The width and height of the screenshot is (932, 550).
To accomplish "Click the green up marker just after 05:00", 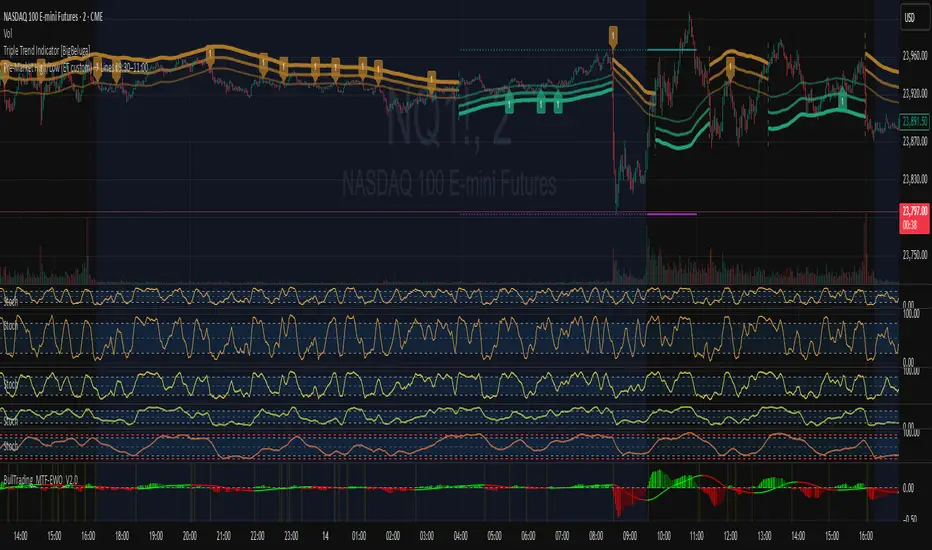I will [x=509, y=102].
